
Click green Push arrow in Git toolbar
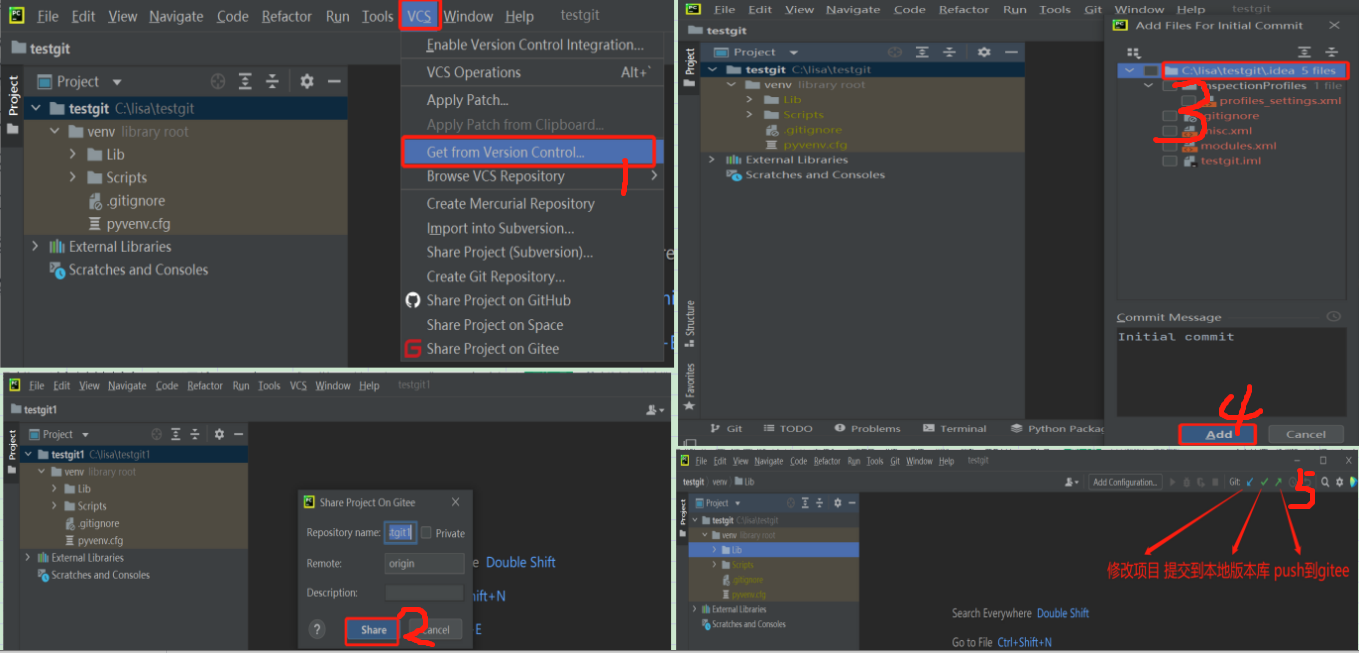[1278, 482]
